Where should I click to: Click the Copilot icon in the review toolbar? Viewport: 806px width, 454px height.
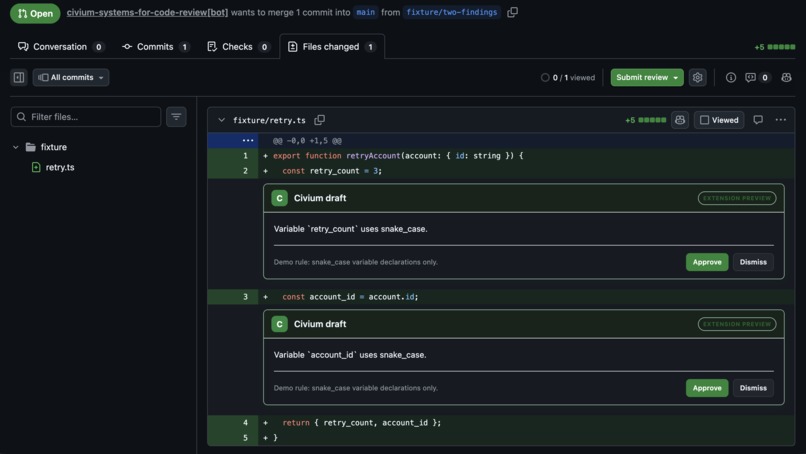[x=786, y=78]
